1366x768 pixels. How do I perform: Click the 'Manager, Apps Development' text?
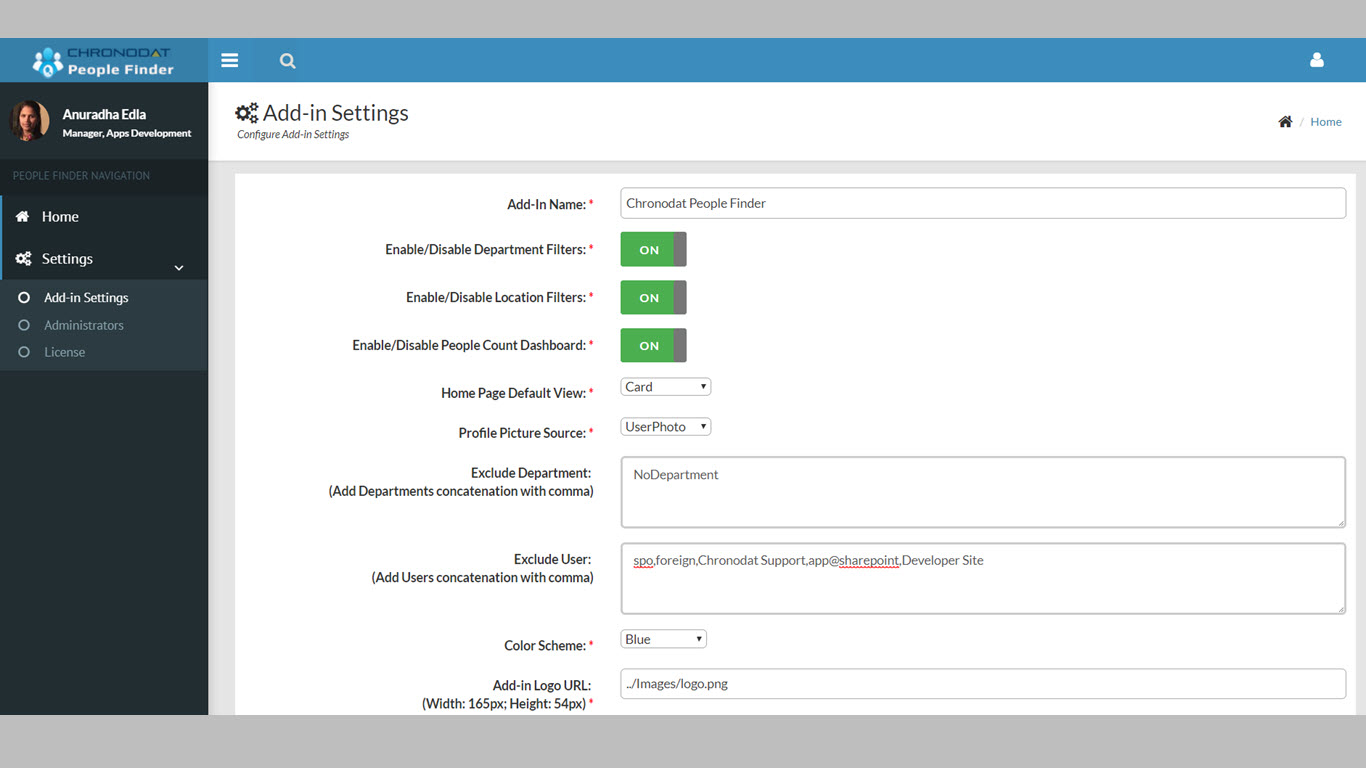click(x=127, y=133)
